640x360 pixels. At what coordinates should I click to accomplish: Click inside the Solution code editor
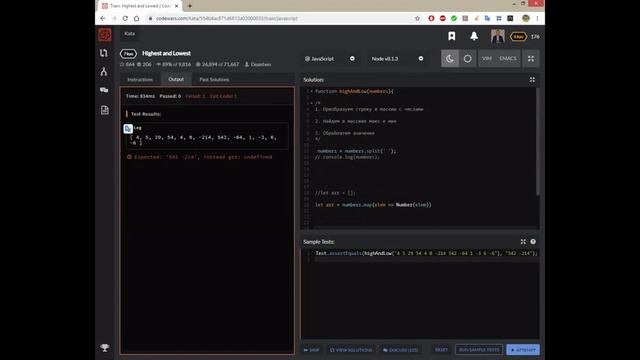point(418,157)
